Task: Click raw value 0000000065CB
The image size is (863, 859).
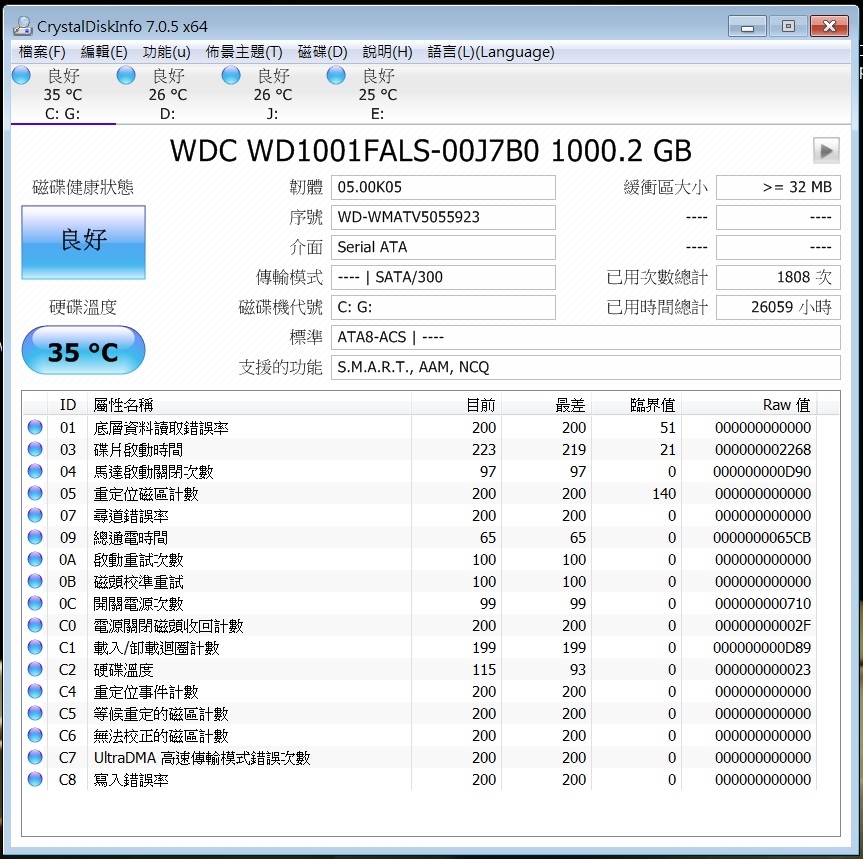Action: coord(762,538)
